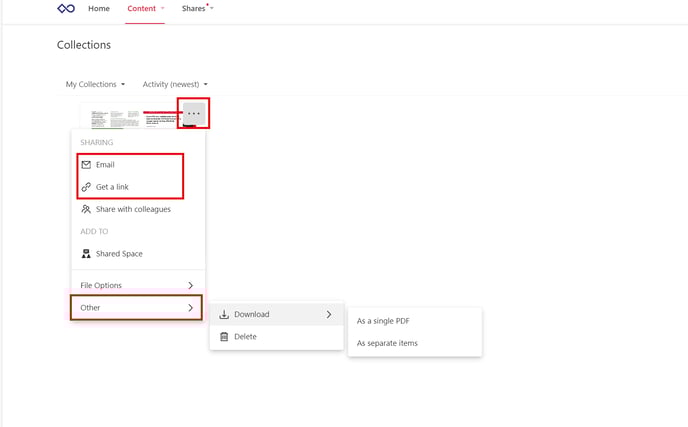Click the Share with colleagues people icon

click(x=86, y=209)
